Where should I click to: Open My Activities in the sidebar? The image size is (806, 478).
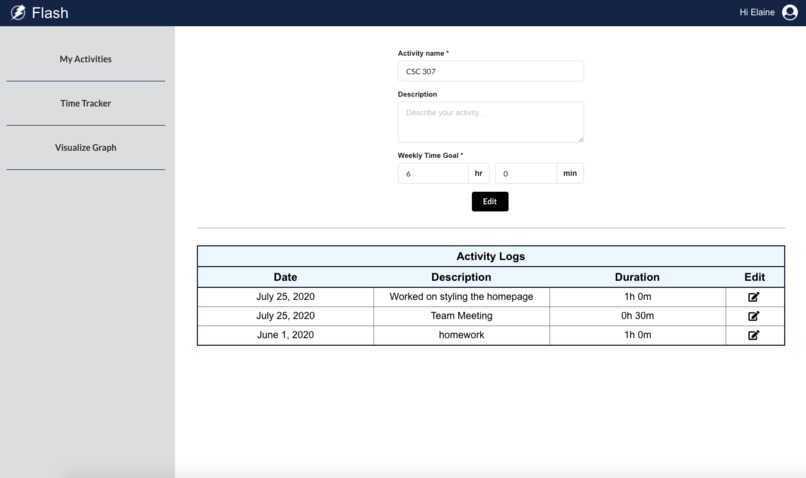click(85, 59)
